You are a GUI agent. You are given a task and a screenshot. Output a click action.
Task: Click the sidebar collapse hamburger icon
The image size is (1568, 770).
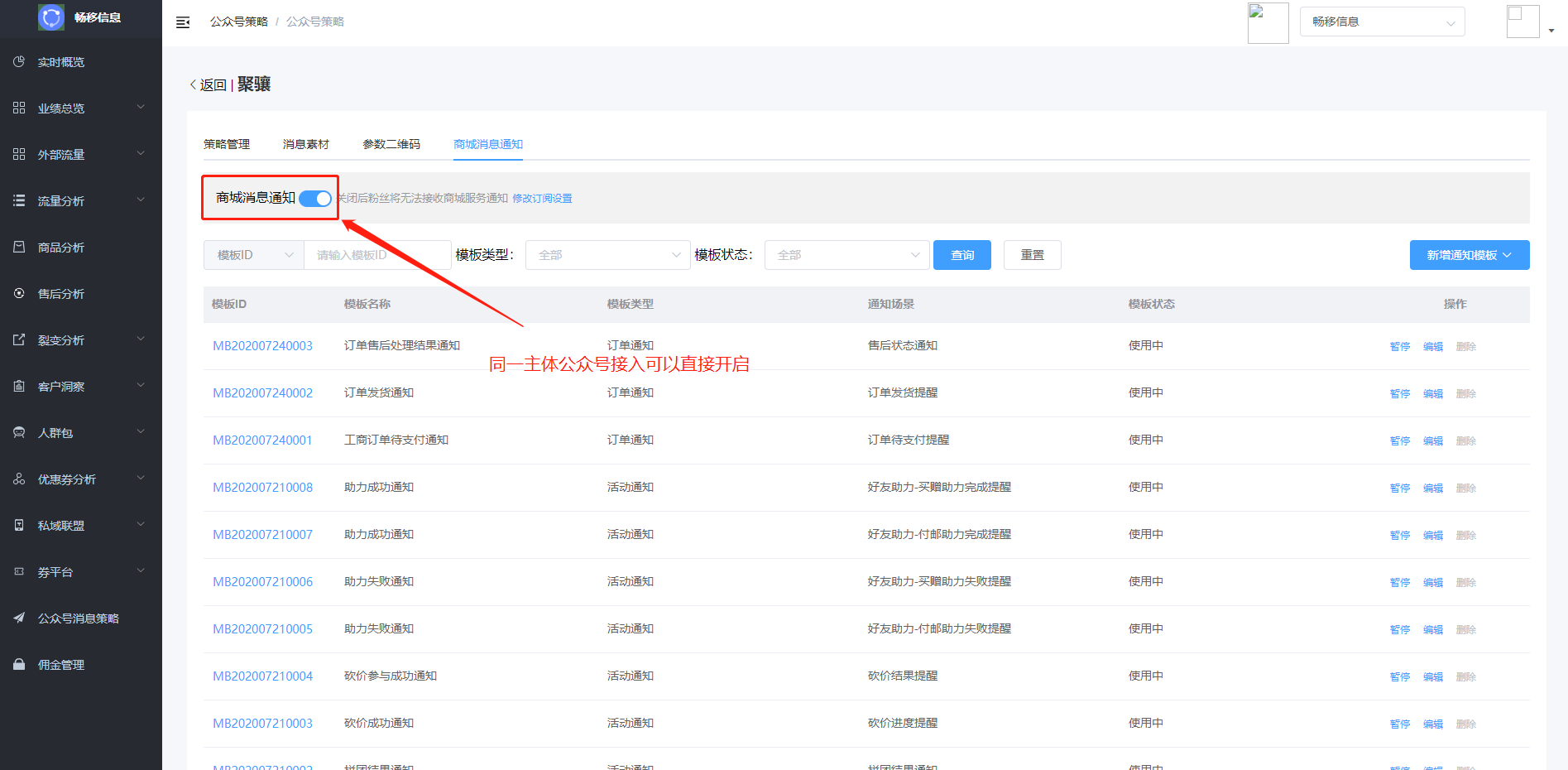tap(183, 22)
